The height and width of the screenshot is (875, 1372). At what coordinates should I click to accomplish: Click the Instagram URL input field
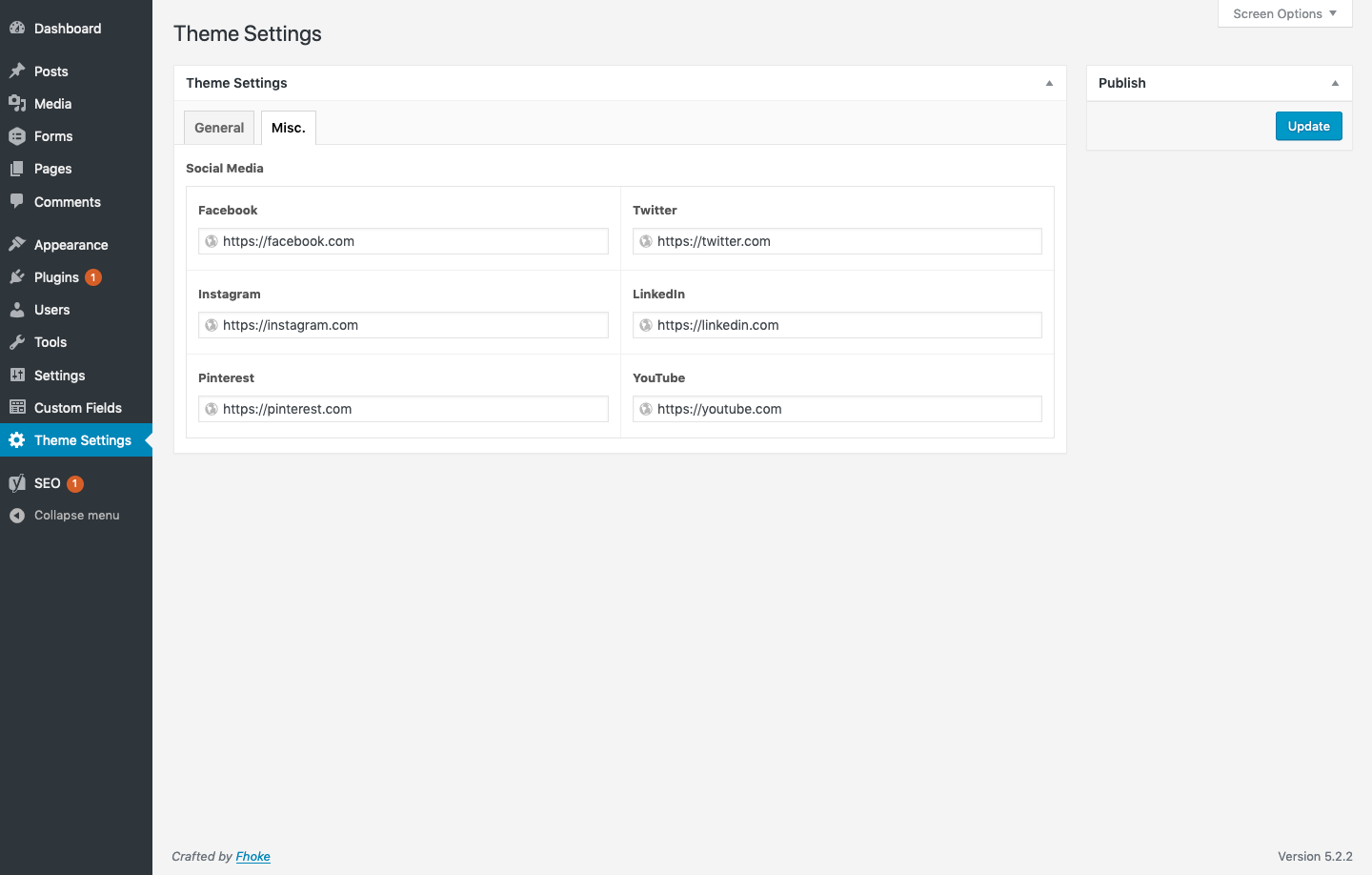(403, 325)
